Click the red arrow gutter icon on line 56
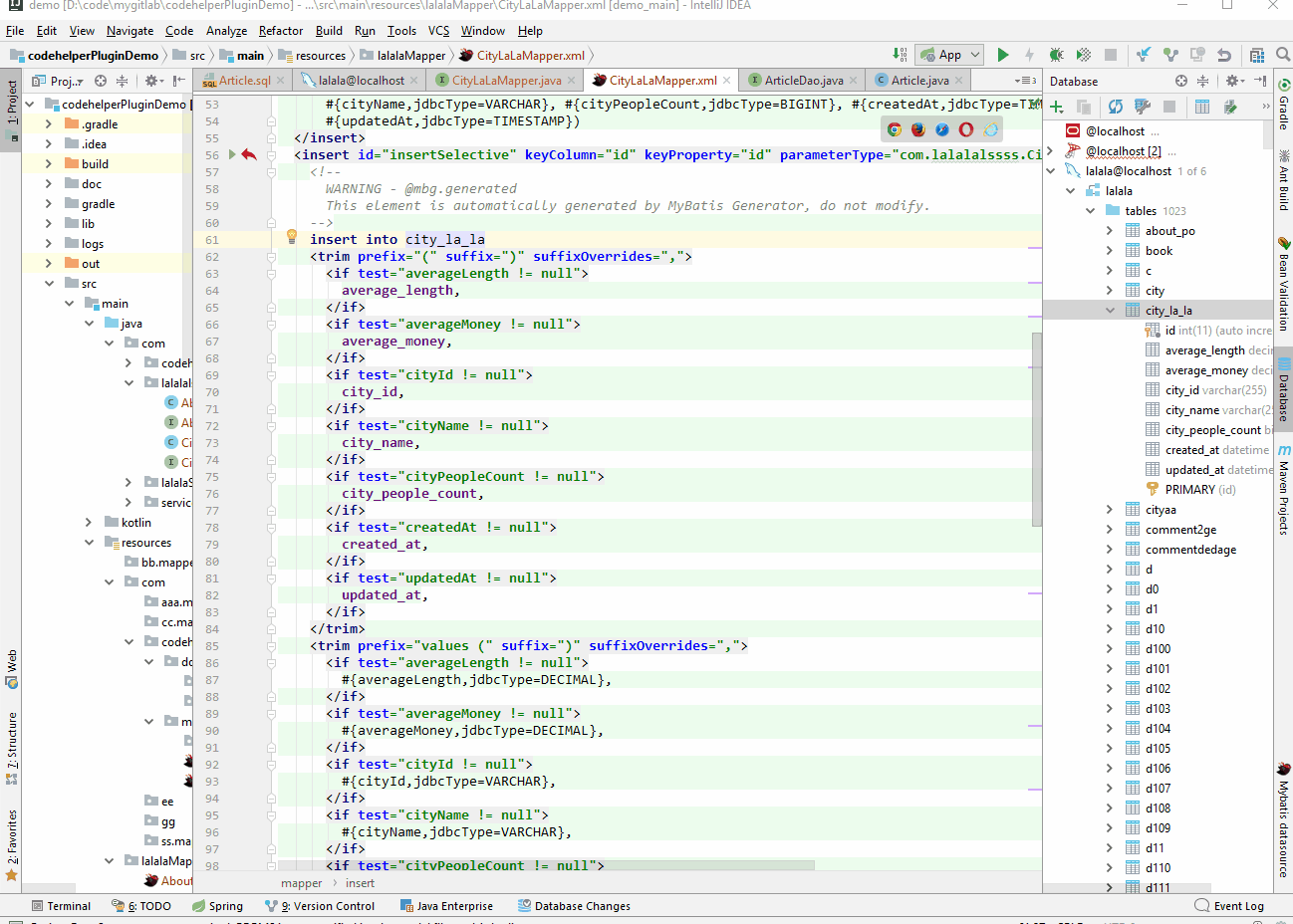Screen dimensions: 1293x924 pyautogui.click(x=249, y=155)
